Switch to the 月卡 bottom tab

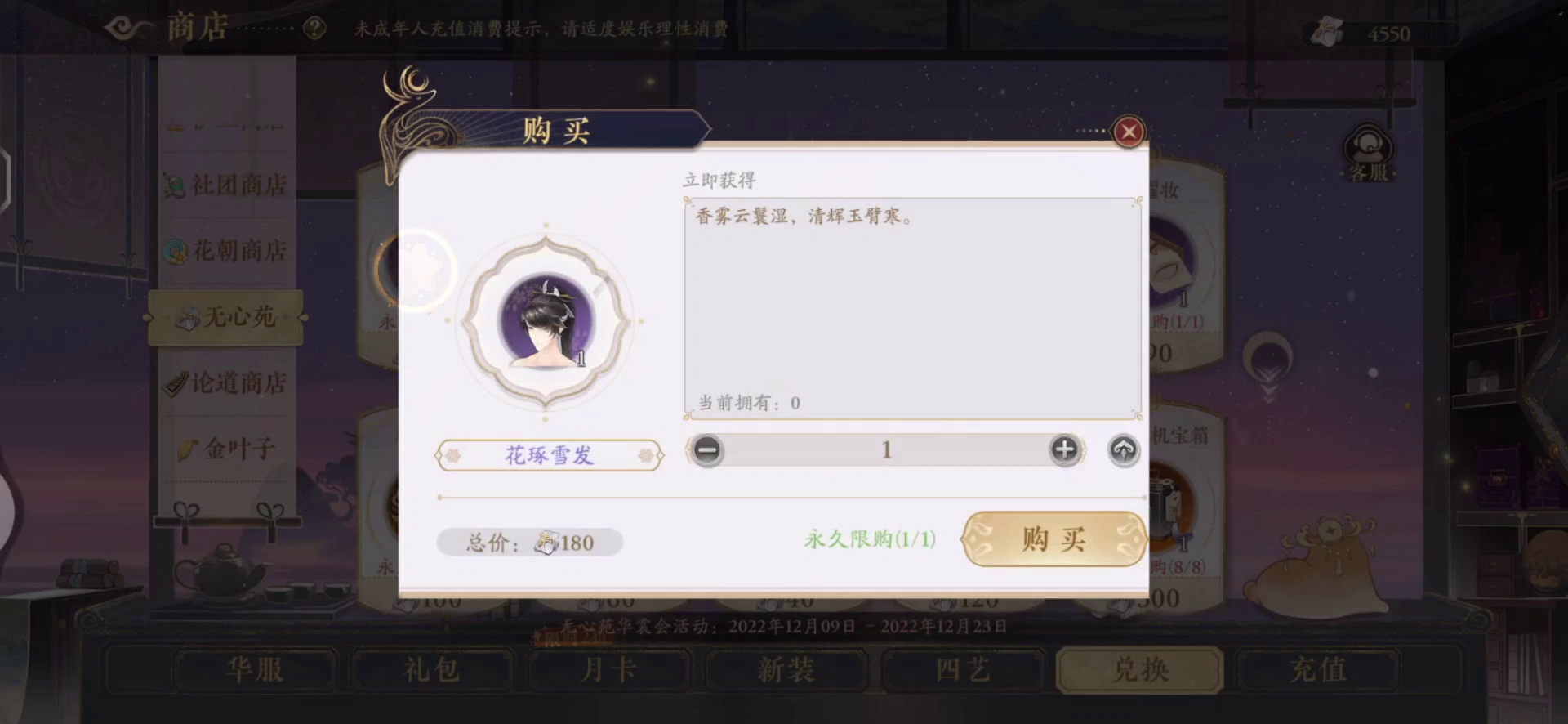tap(609, 670)
